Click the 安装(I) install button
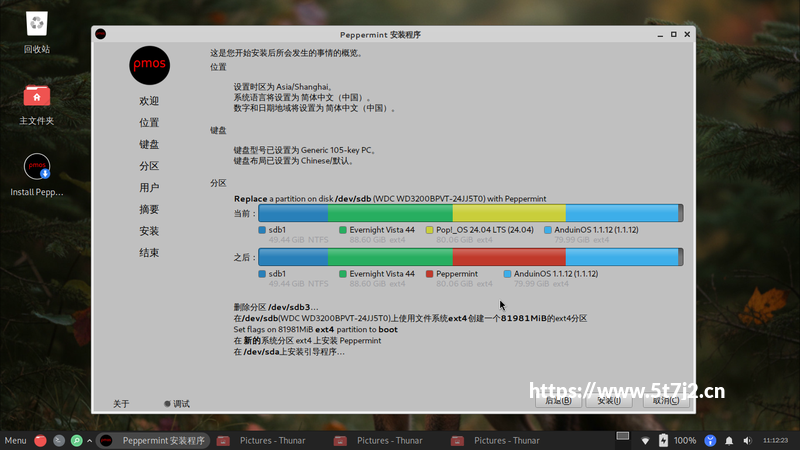This screenshot has height=450, width=800. pos(609,401)
